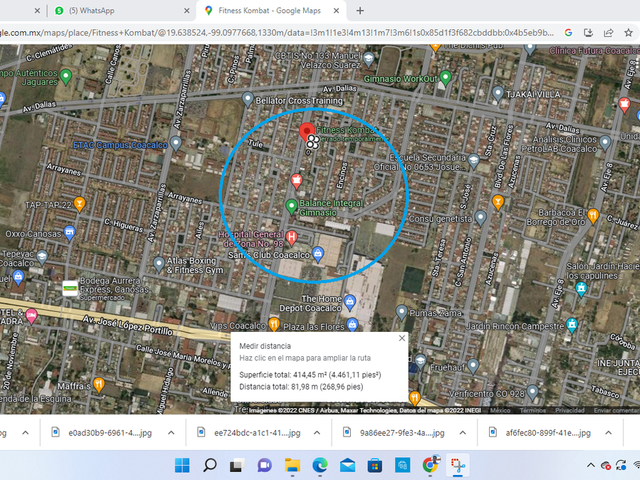Click The Home Depot Coacalco pin
This screenshot has width=640, height=480.
[x=350, y=302]
